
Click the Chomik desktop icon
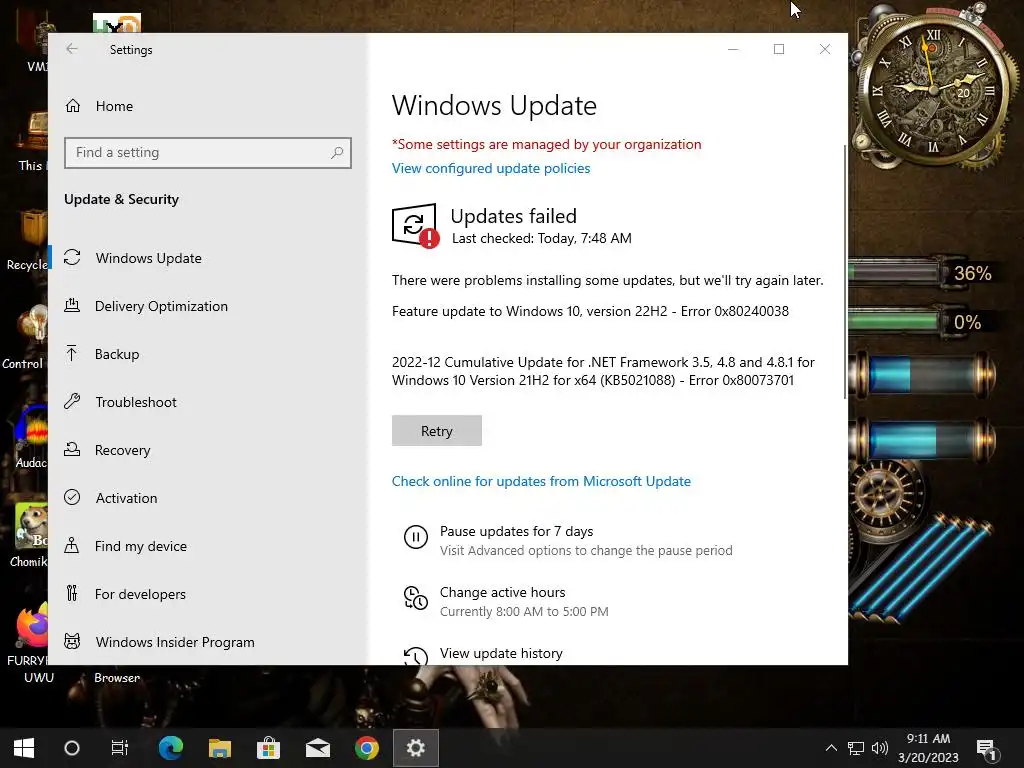(28, 536)
